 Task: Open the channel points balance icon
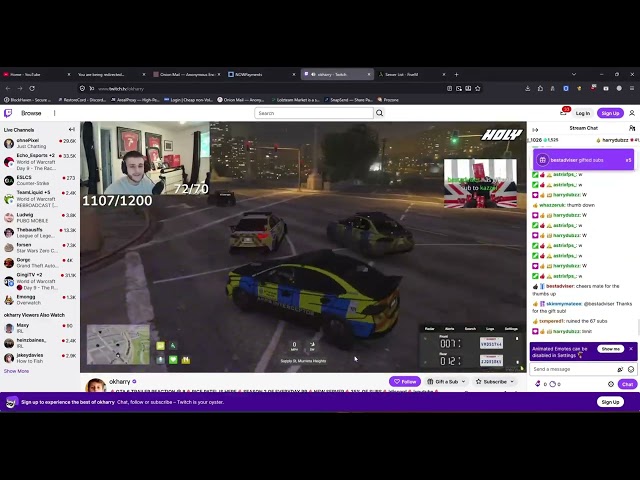point(553,384)
